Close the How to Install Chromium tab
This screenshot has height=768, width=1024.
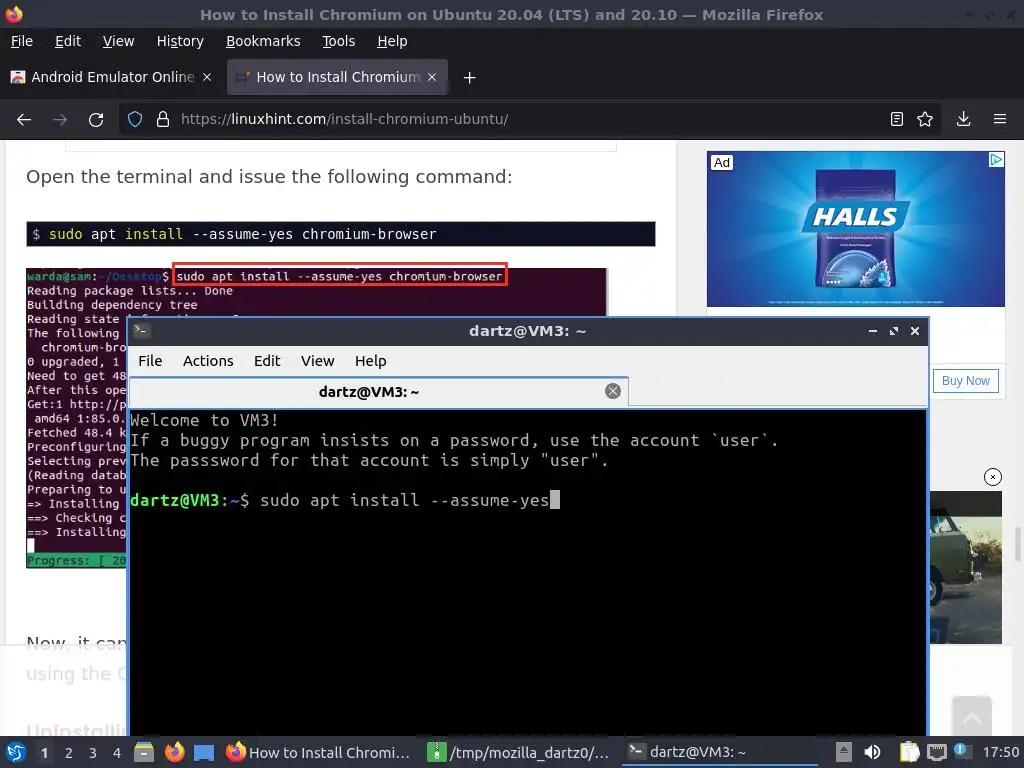pos(432,77)
